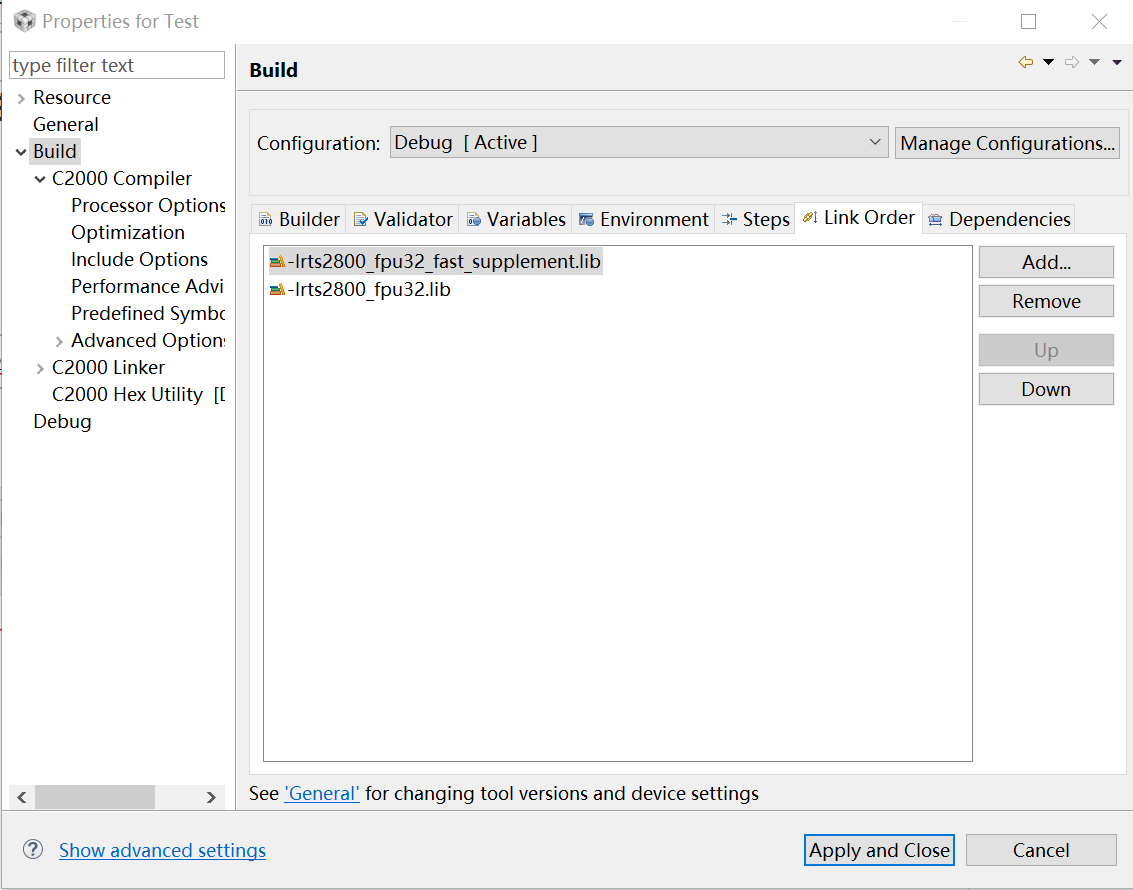Open the Configuration dropdown
This screenshot has width=1133, height=890.
click(638, 143)
